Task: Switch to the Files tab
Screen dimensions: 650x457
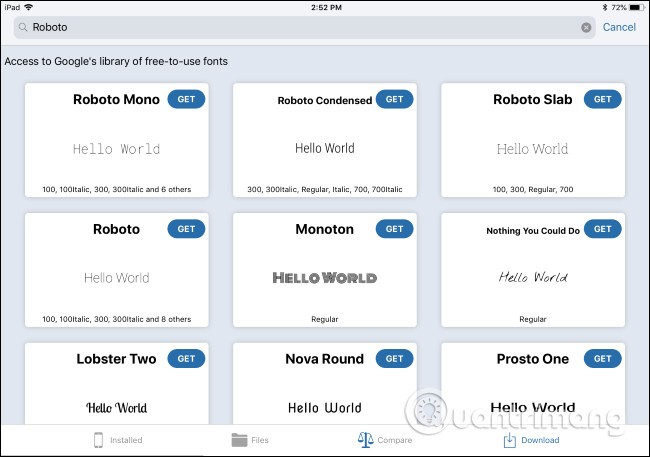Action: tap(250, 440)
